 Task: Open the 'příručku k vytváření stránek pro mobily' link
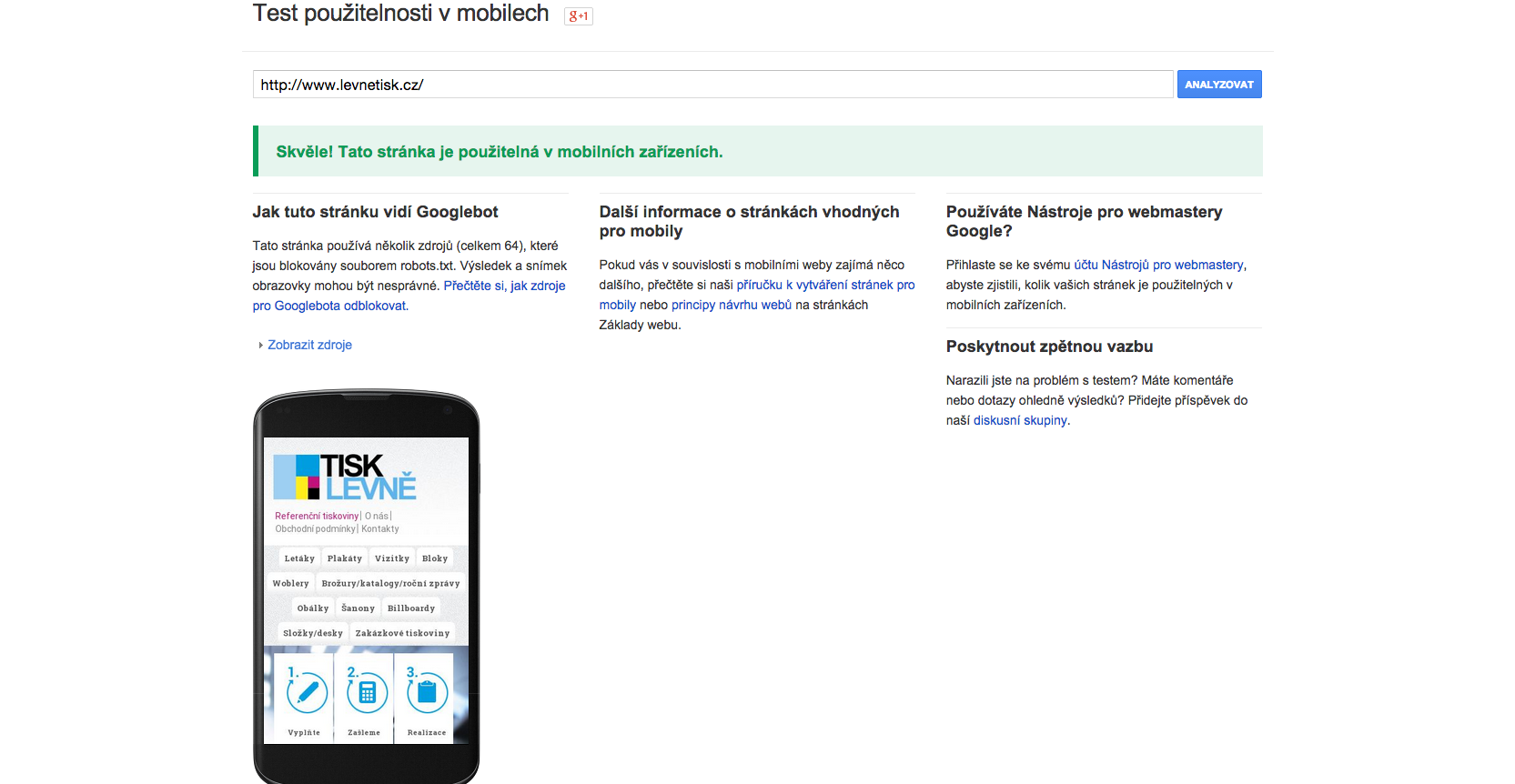pos(757,295)
